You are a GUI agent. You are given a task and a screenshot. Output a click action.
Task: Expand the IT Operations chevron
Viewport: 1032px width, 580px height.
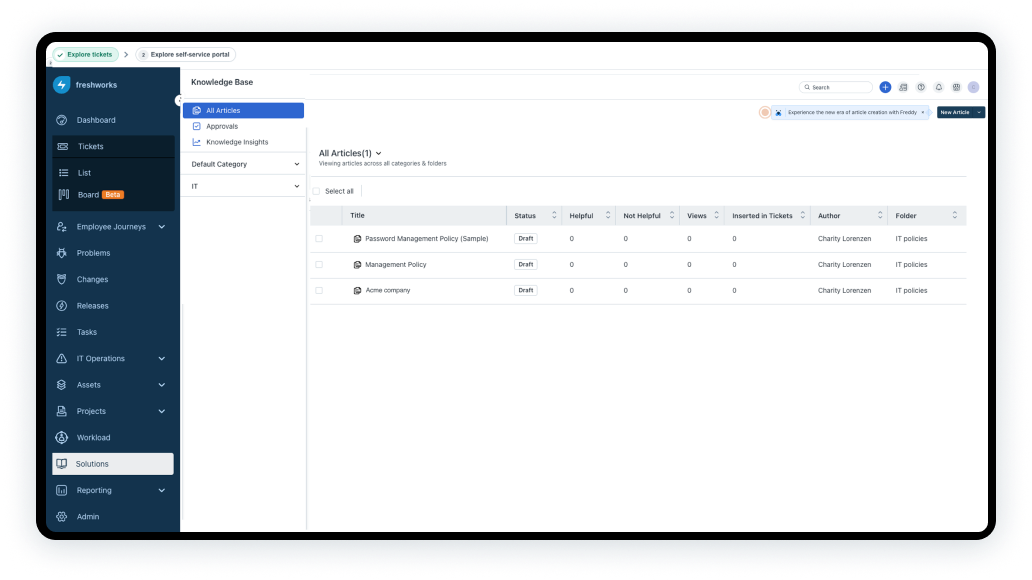point(162,358)
